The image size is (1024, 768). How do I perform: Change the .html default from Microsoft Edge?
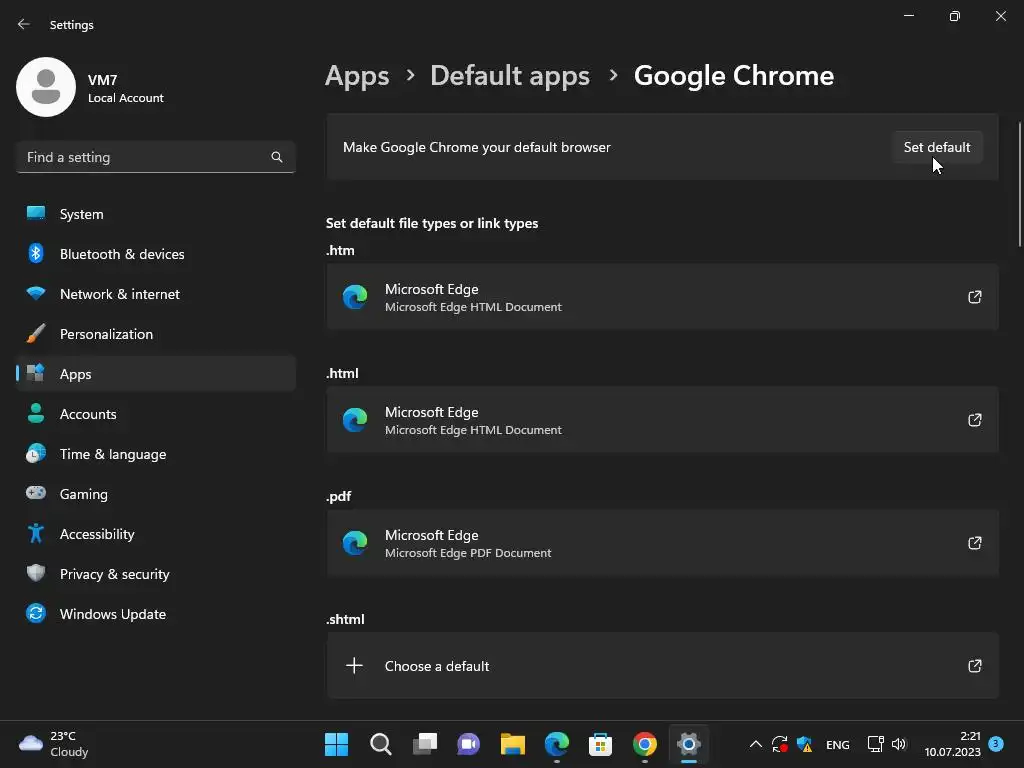pos(662,420)
